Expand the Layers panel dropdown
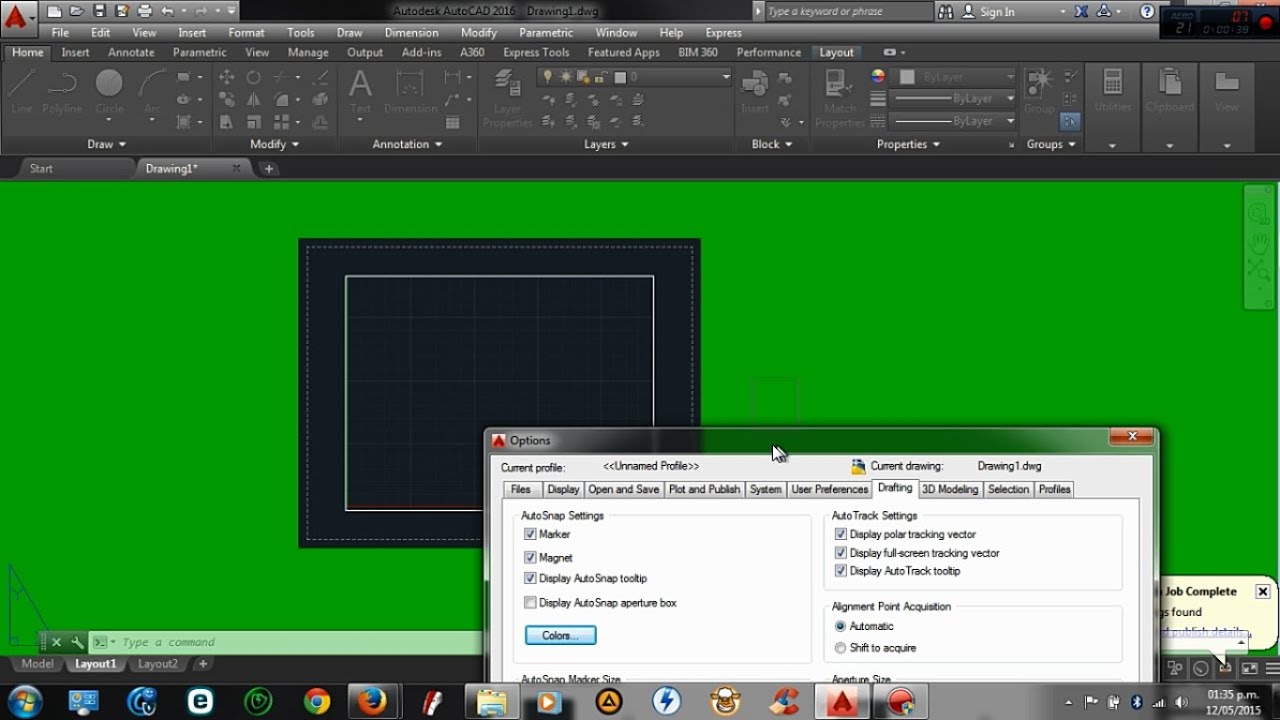Screen dimensions: 1280x720 [606, 144]
